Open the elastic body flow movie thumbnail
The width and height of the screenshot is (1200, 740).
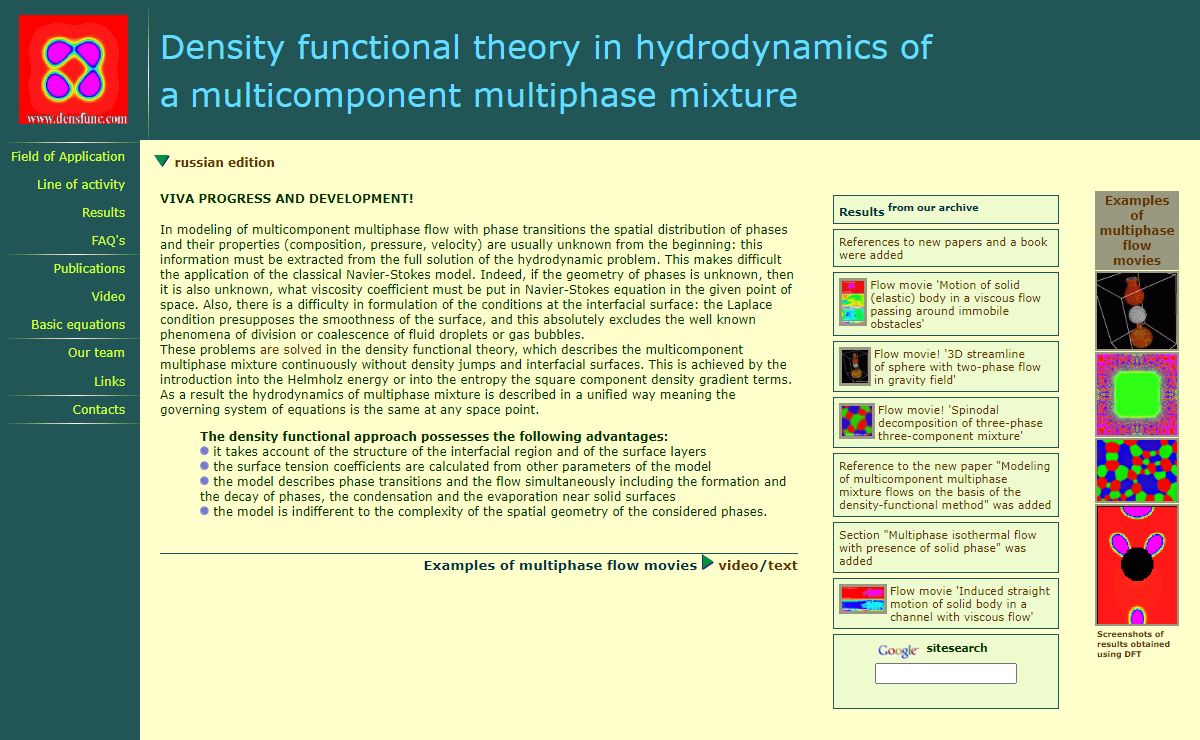tap(852, 303)
